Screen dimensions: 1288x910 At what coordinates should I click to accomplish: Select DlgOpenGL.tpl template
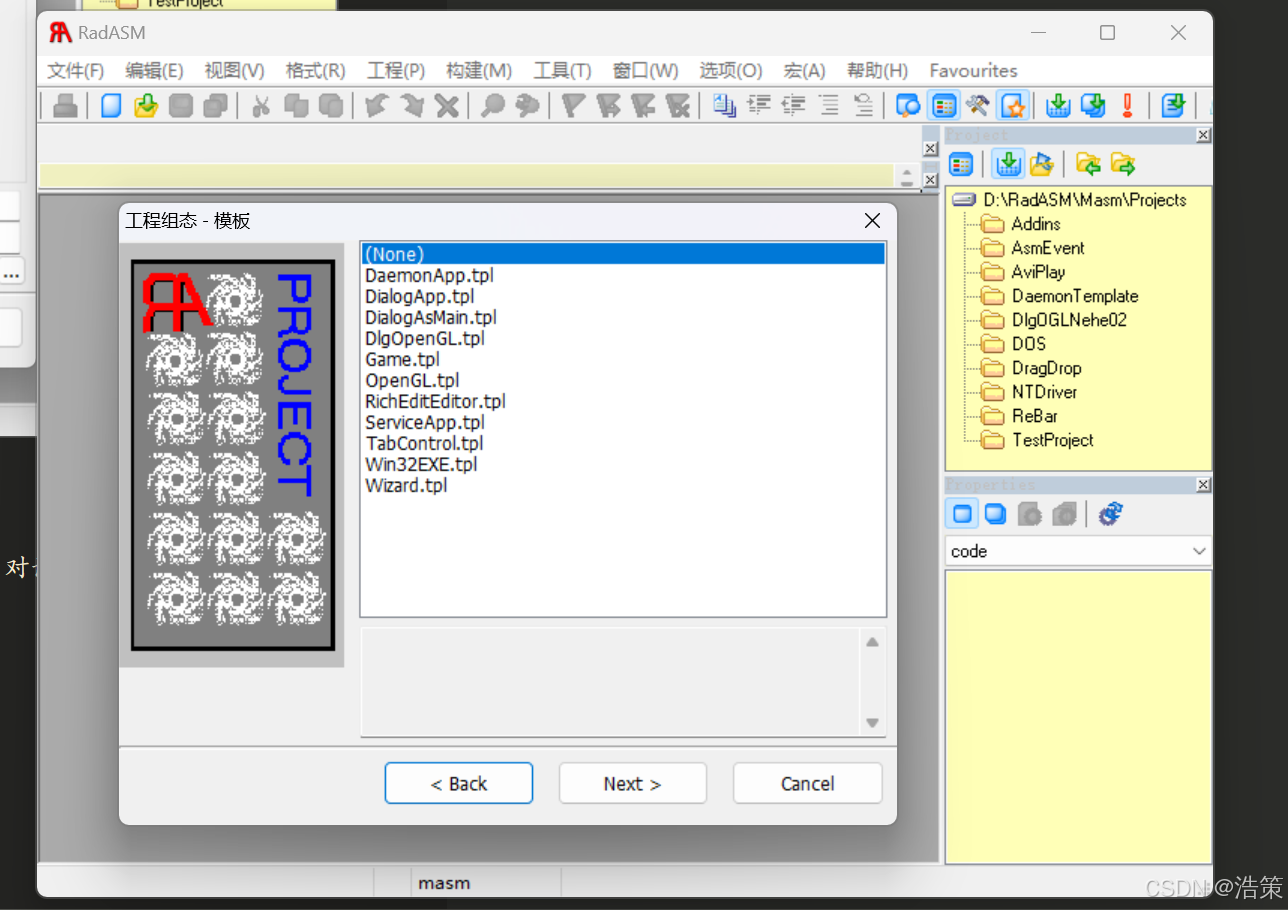(x=424, y=338)
